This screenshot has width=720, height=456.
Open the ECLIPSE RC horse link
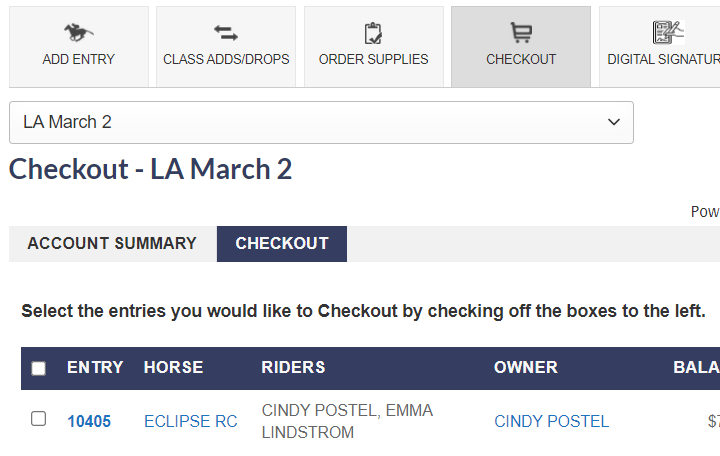click(x=191, y=422)
